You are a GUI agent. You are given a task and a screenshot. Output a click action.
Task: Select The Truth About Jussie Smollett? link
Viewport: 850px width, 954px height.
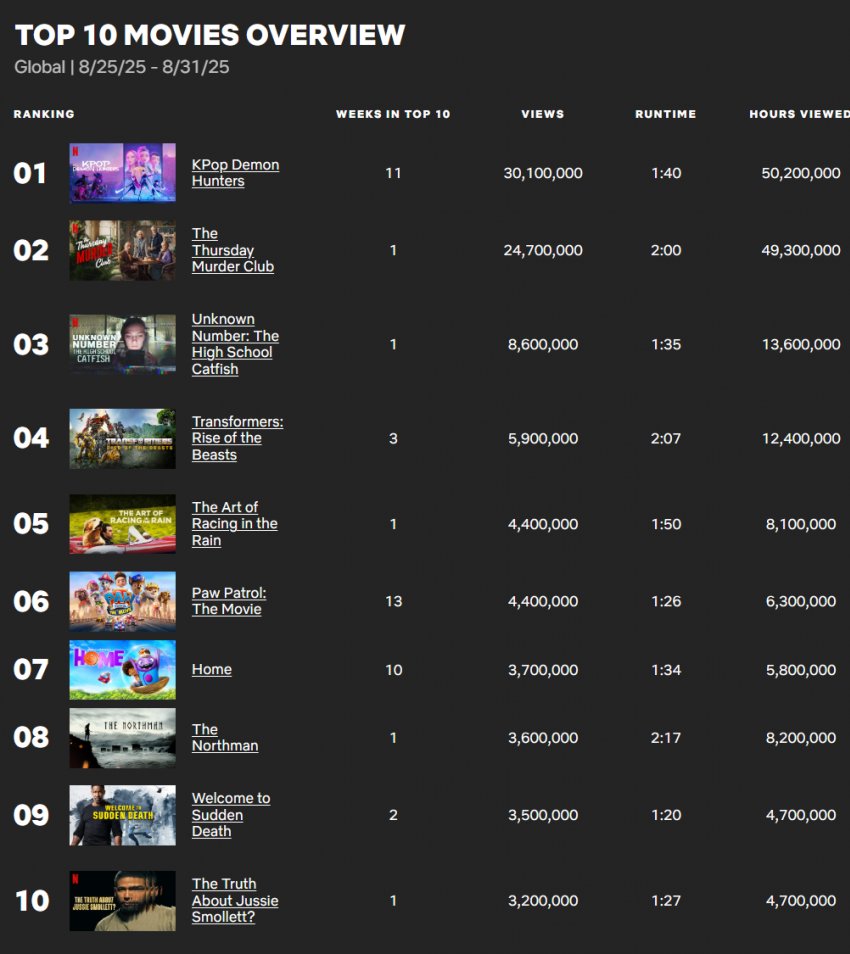click(234, 900)
